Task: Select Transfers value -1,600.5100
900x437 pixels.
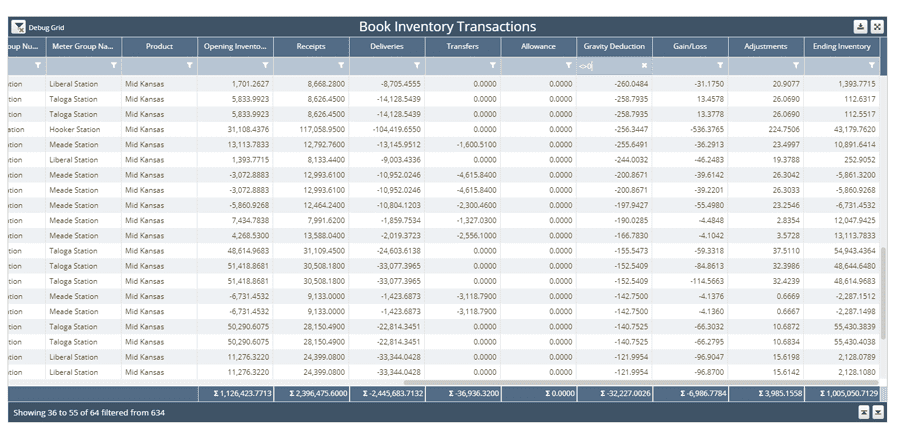Action: point(477,145)
